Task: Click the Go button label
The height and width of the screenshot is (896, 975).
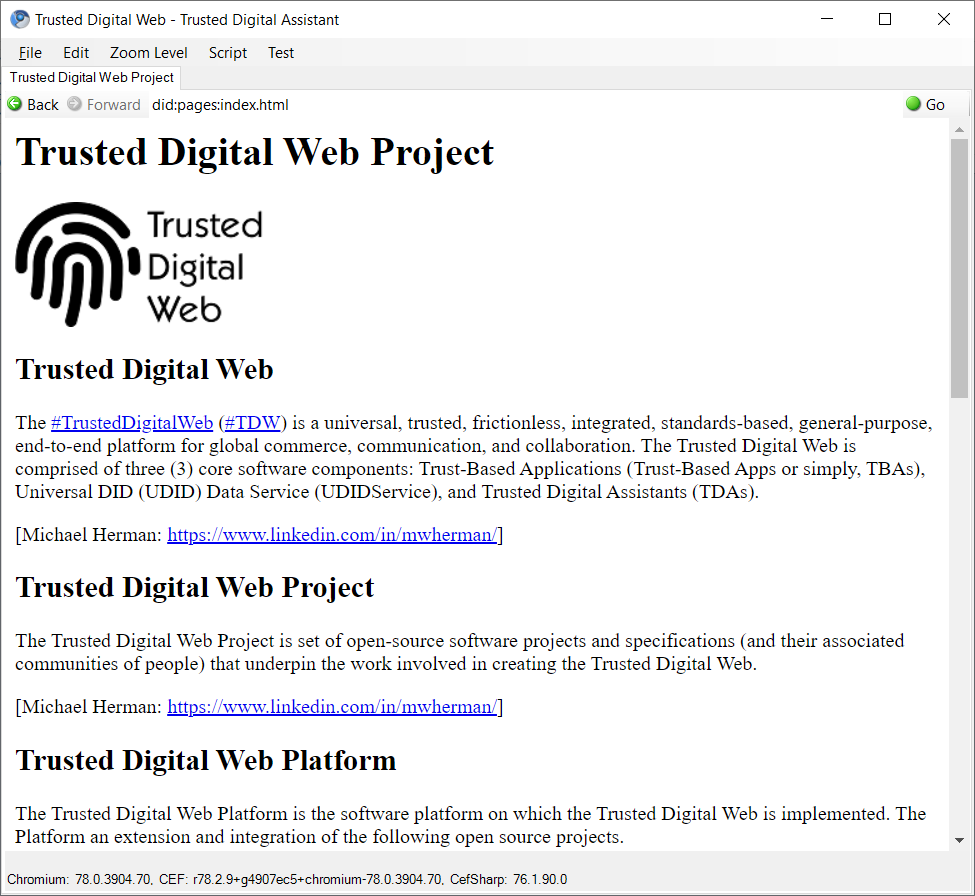Action: click(x=935, y=104)
